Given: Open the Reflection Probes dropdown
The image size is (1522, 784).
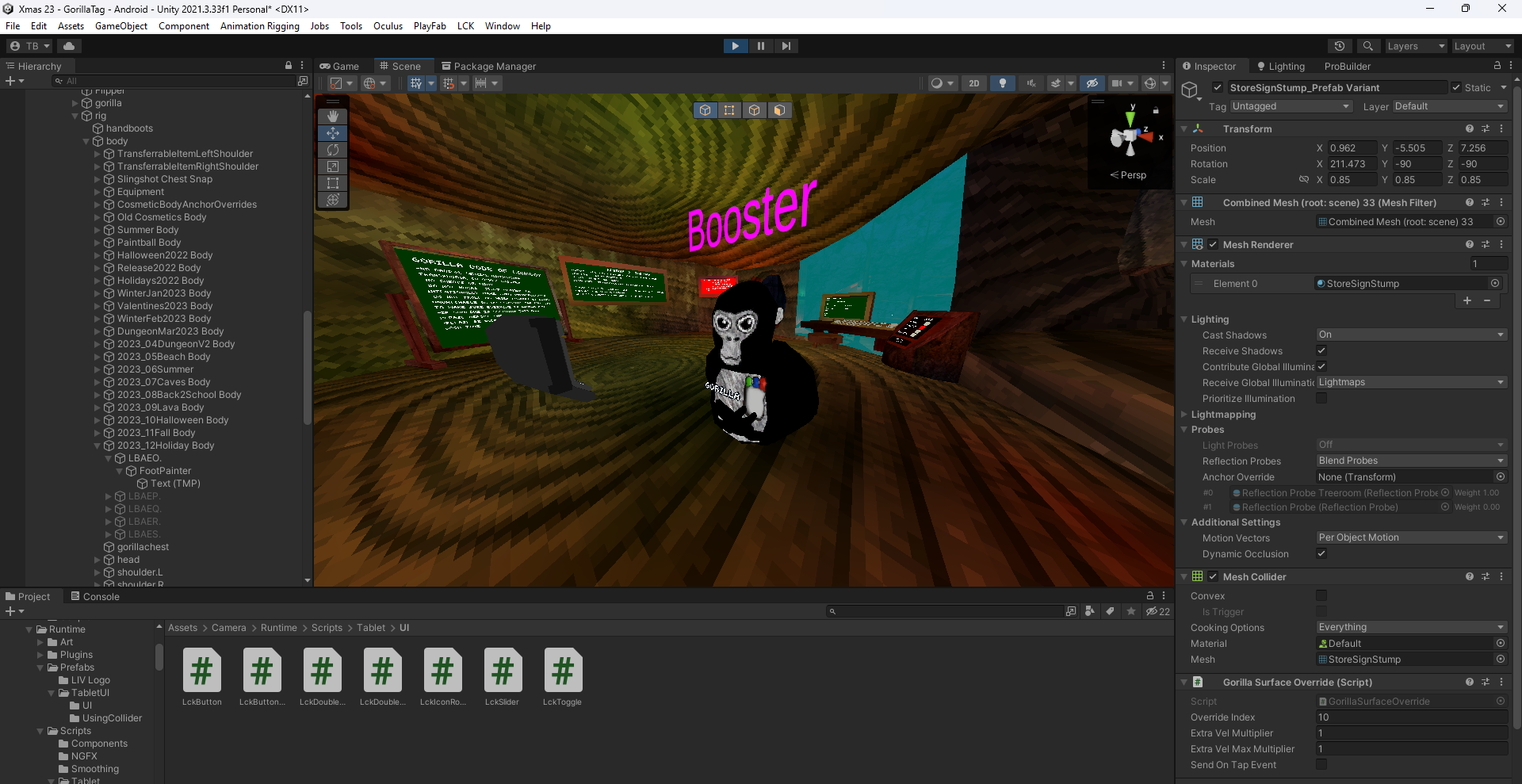Looking at the screenshot, I should 1411,461.
